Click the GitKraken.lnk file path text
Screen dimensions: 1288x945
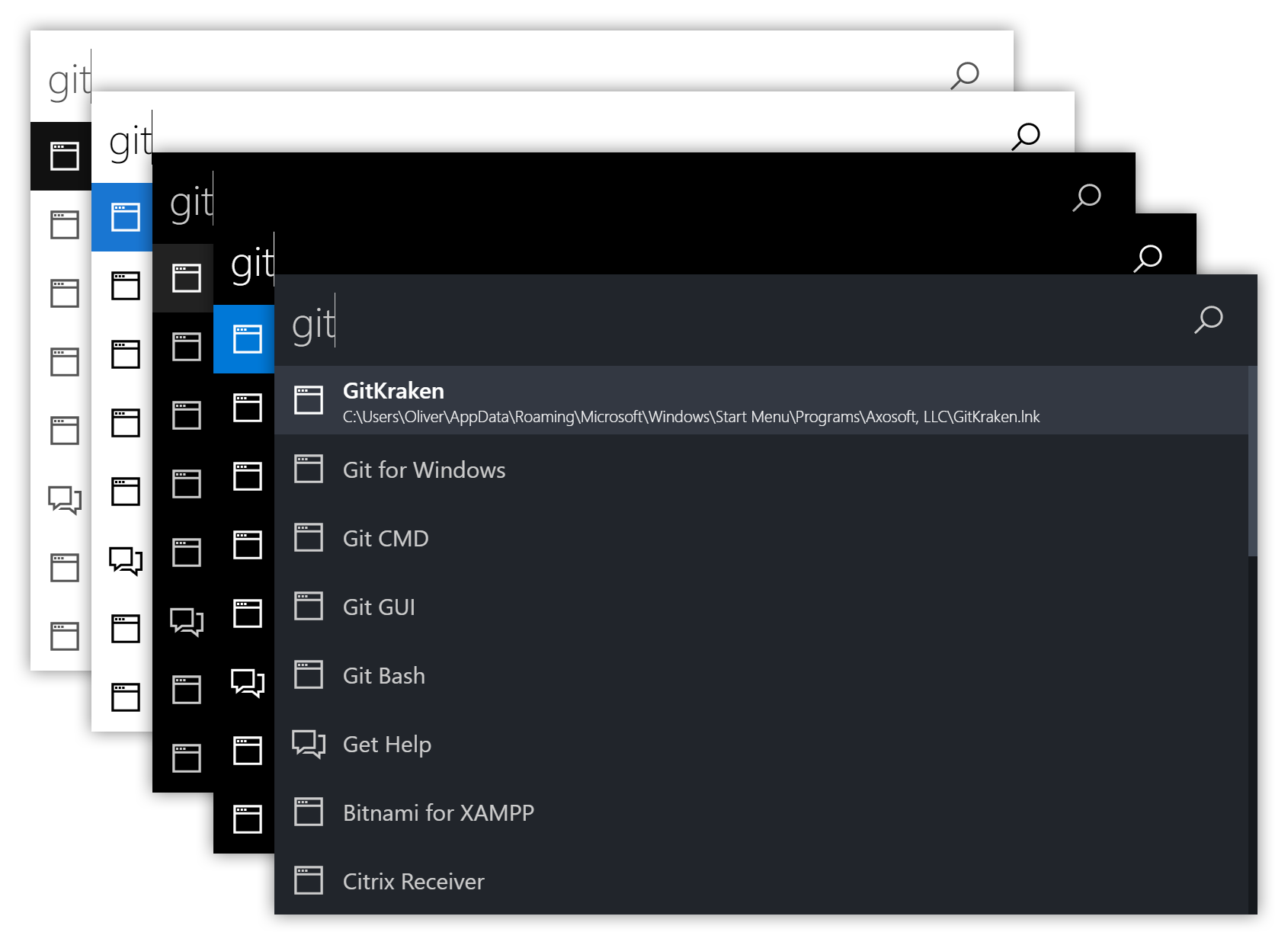tap(691, 417)
